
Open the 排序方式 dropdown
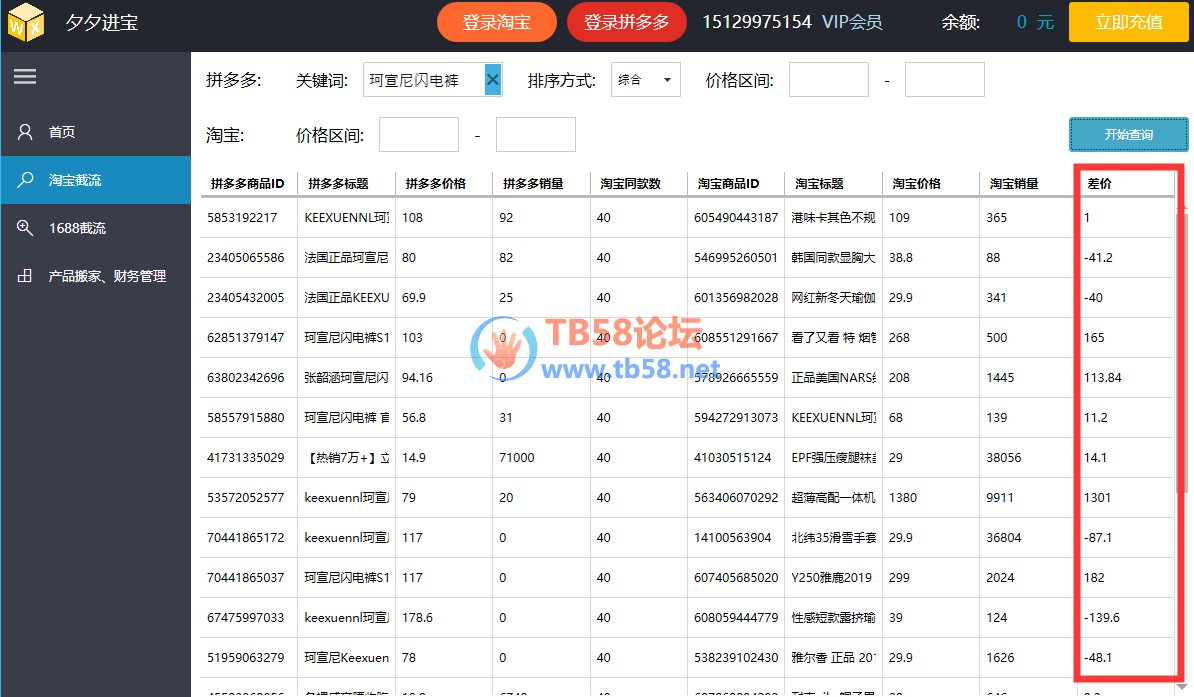tap(646, 80)
